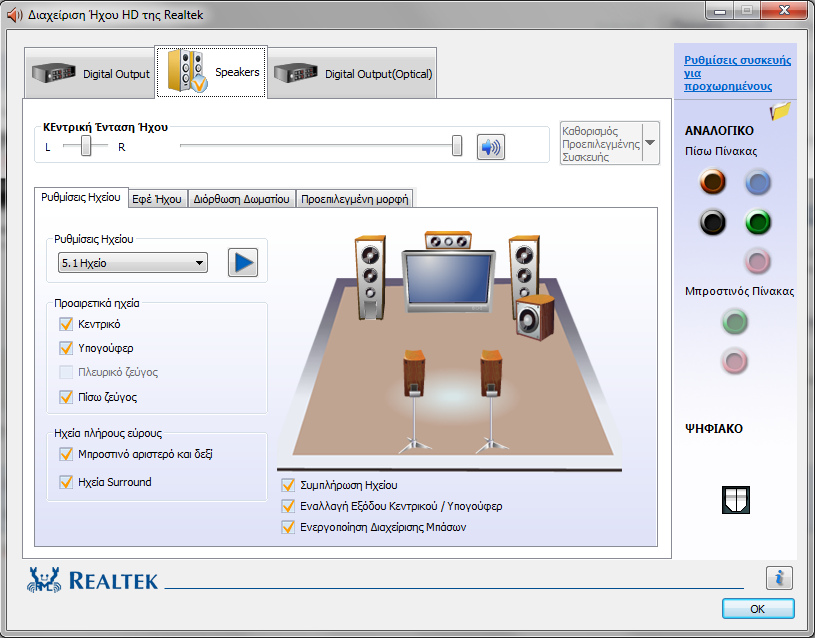Click the subwoofer in room diagram
Screen dimensions: 815x638
click(535, 317)
